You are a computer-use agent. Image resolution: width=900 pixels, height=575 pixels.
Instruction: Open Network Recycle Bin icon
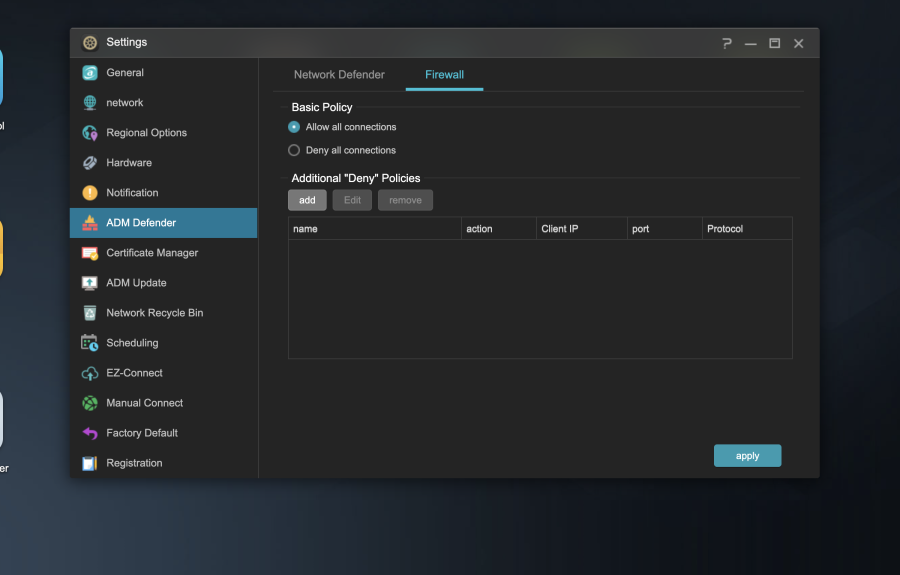[x=90, y=313]
